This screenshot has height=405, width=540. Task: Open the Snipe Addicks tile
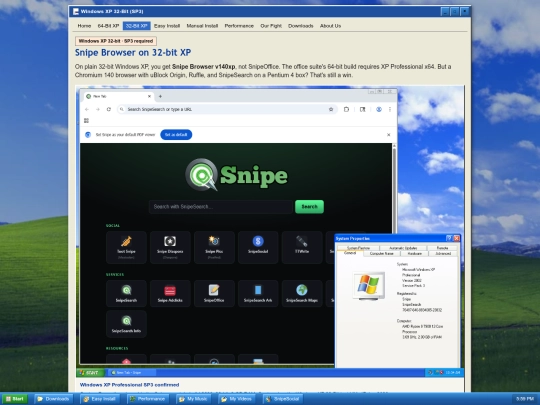170,293
